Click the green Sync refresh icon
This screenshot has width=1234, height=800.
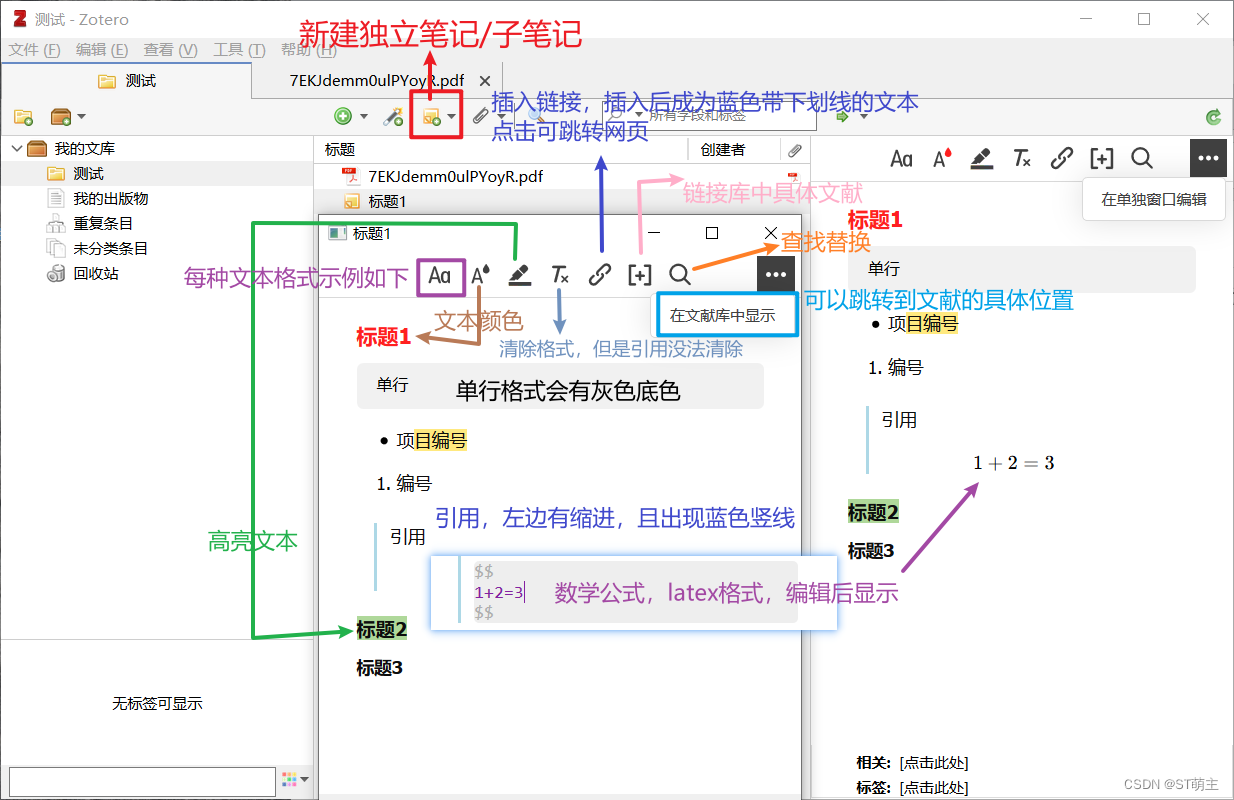1214,117
